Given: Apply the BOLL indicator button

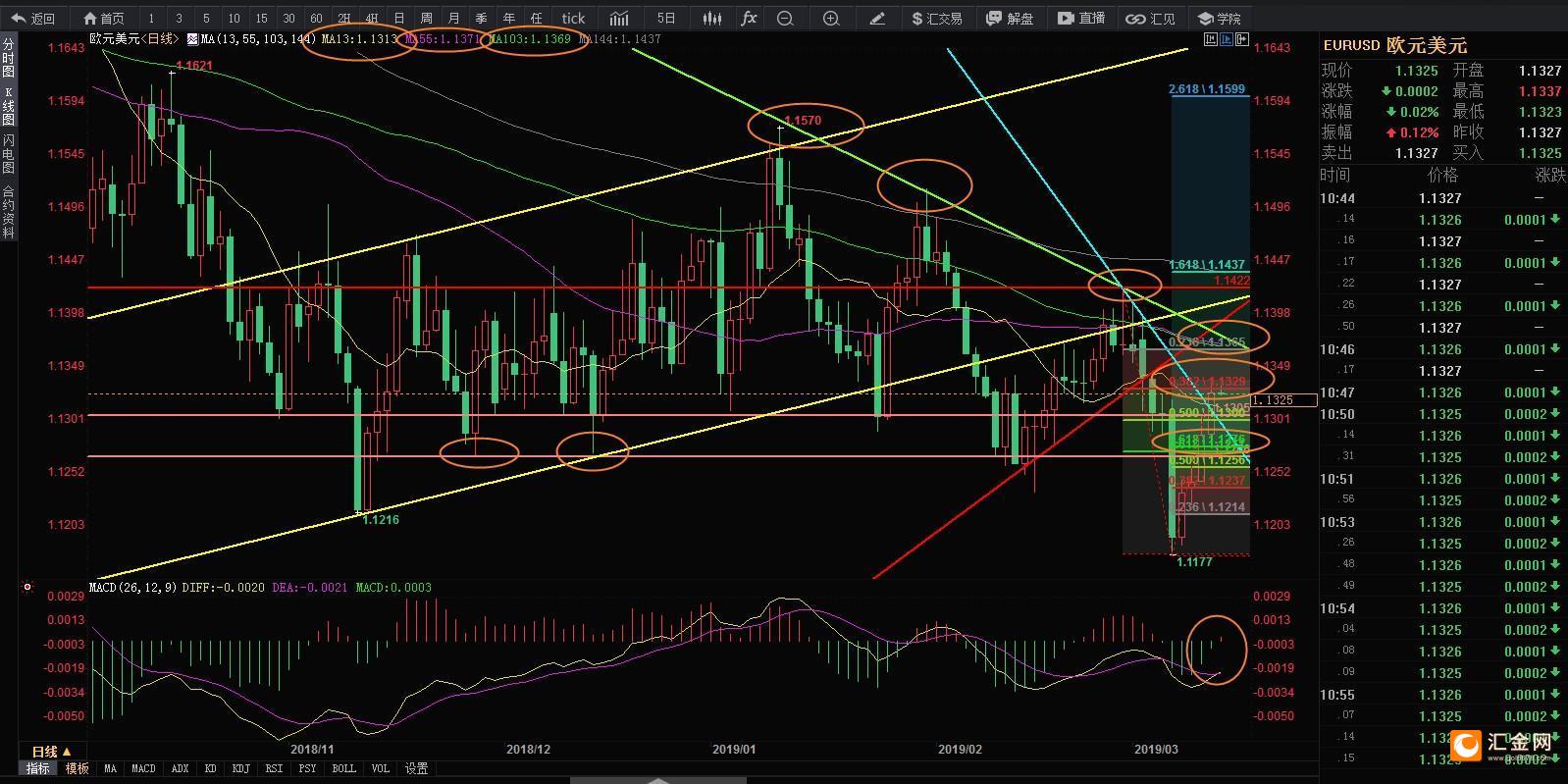Looking at the screenshot, I should tap(343, 768).
